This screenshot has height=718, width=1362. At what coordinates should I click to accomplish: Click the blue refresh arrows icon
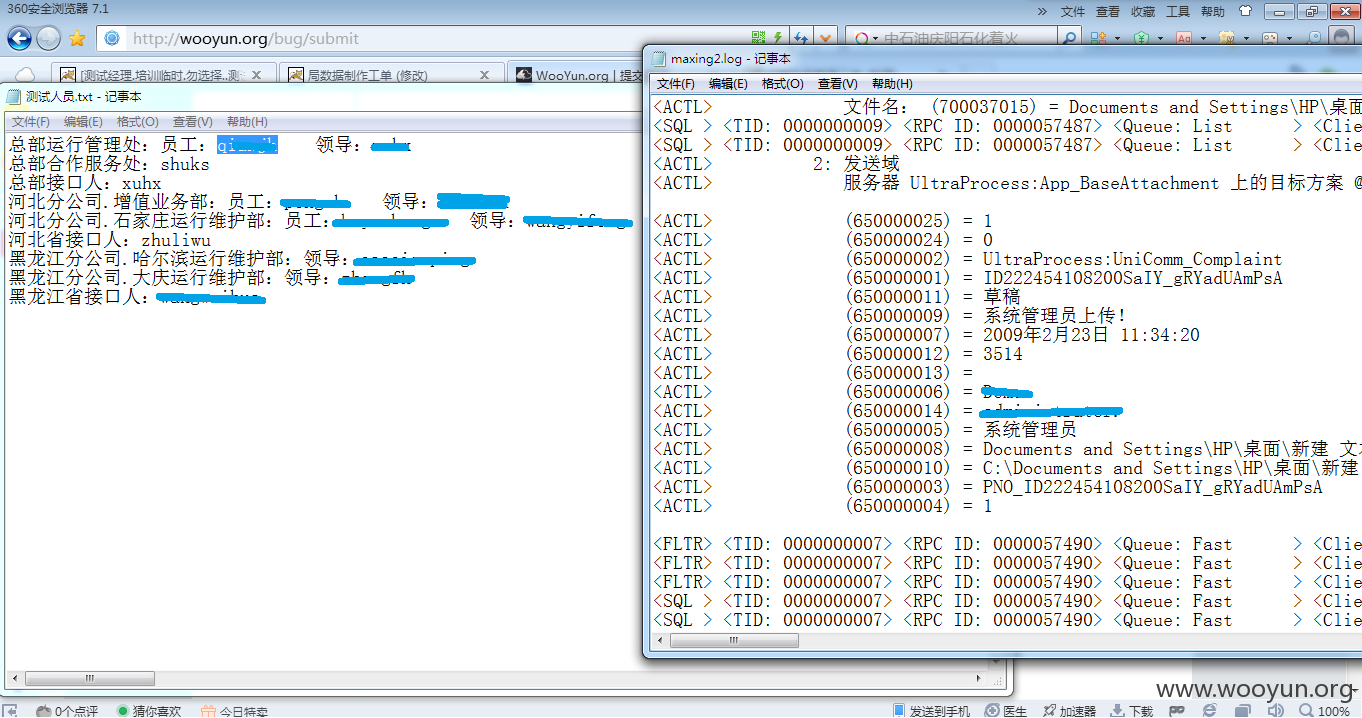click(x=801, y=39)
